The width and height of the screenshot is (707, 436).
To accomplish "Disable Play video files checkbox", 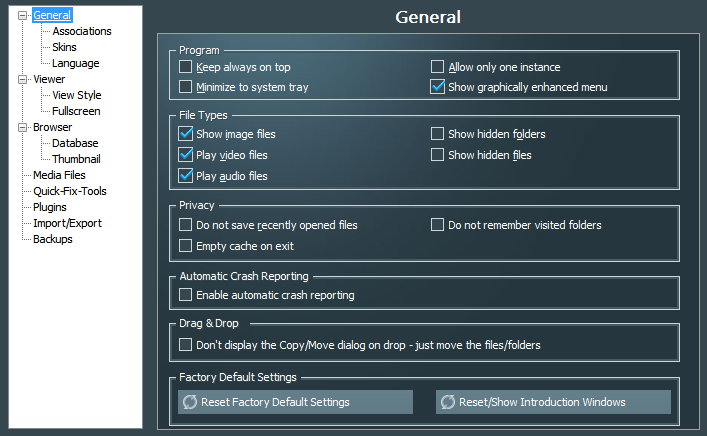I will pyautogui.click(x=185, y=155).
